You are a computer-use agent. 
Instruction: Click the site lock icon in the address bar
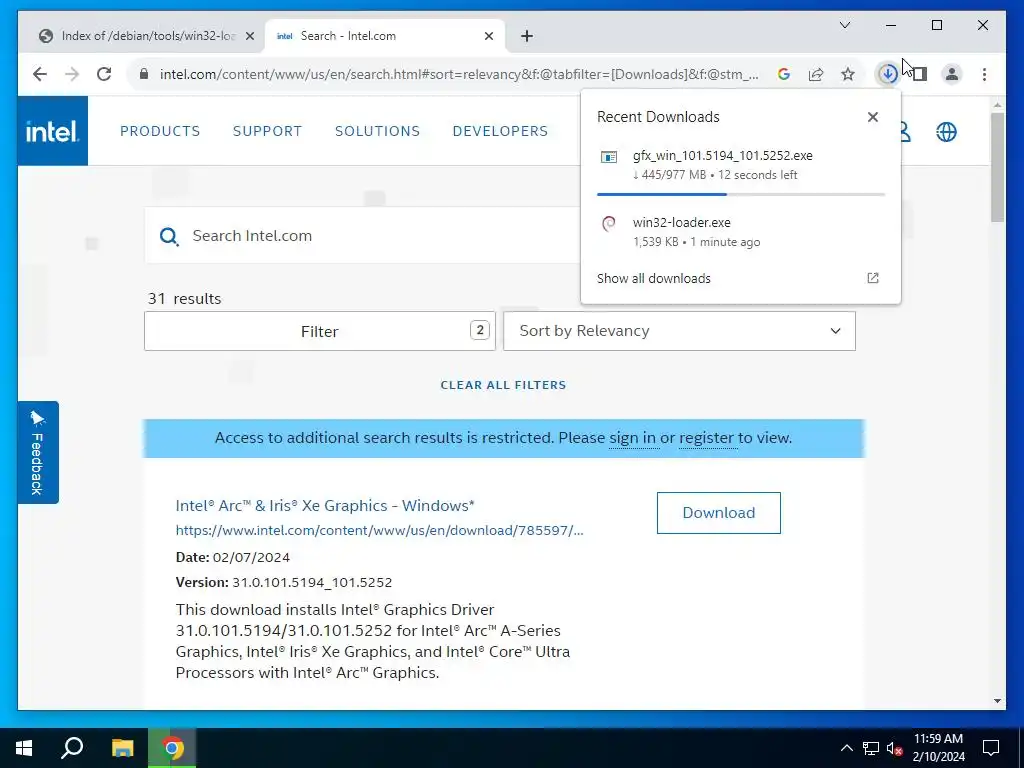click(x=144, y=74)
